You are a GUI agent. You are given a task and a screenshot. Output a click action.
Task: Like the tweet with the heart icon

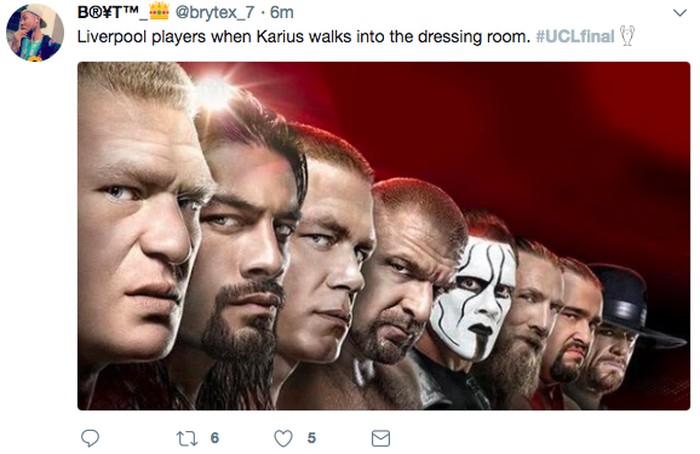point(284,438)
